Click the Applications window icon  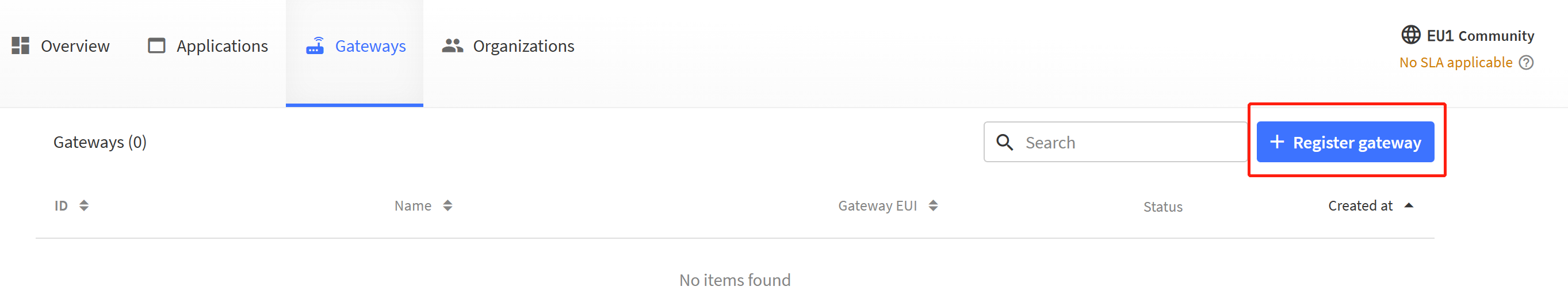click(x=156, y=45)
